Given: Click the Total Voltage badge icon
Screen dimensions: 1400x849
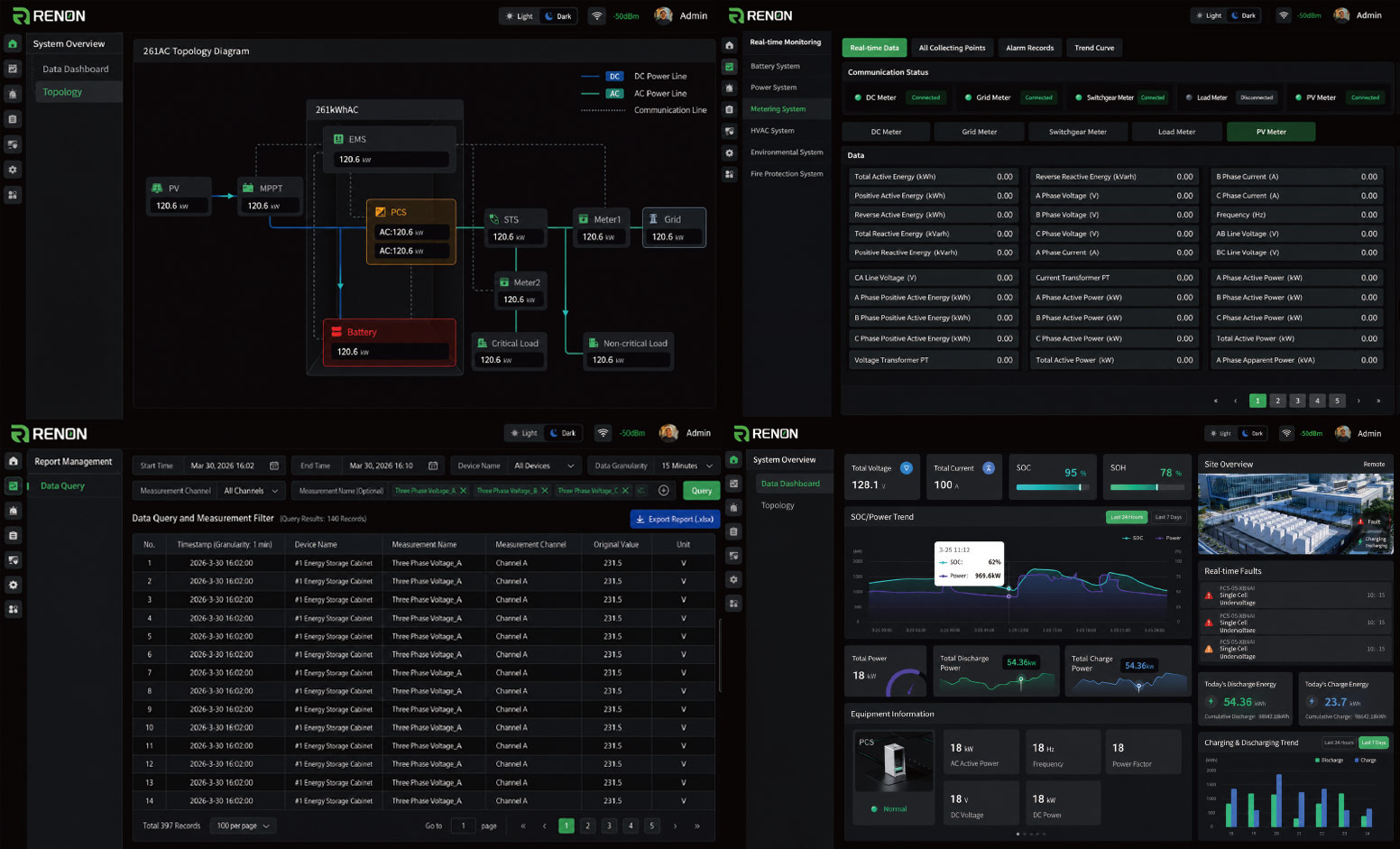Looking at the screenshot, I should [907, 467].
